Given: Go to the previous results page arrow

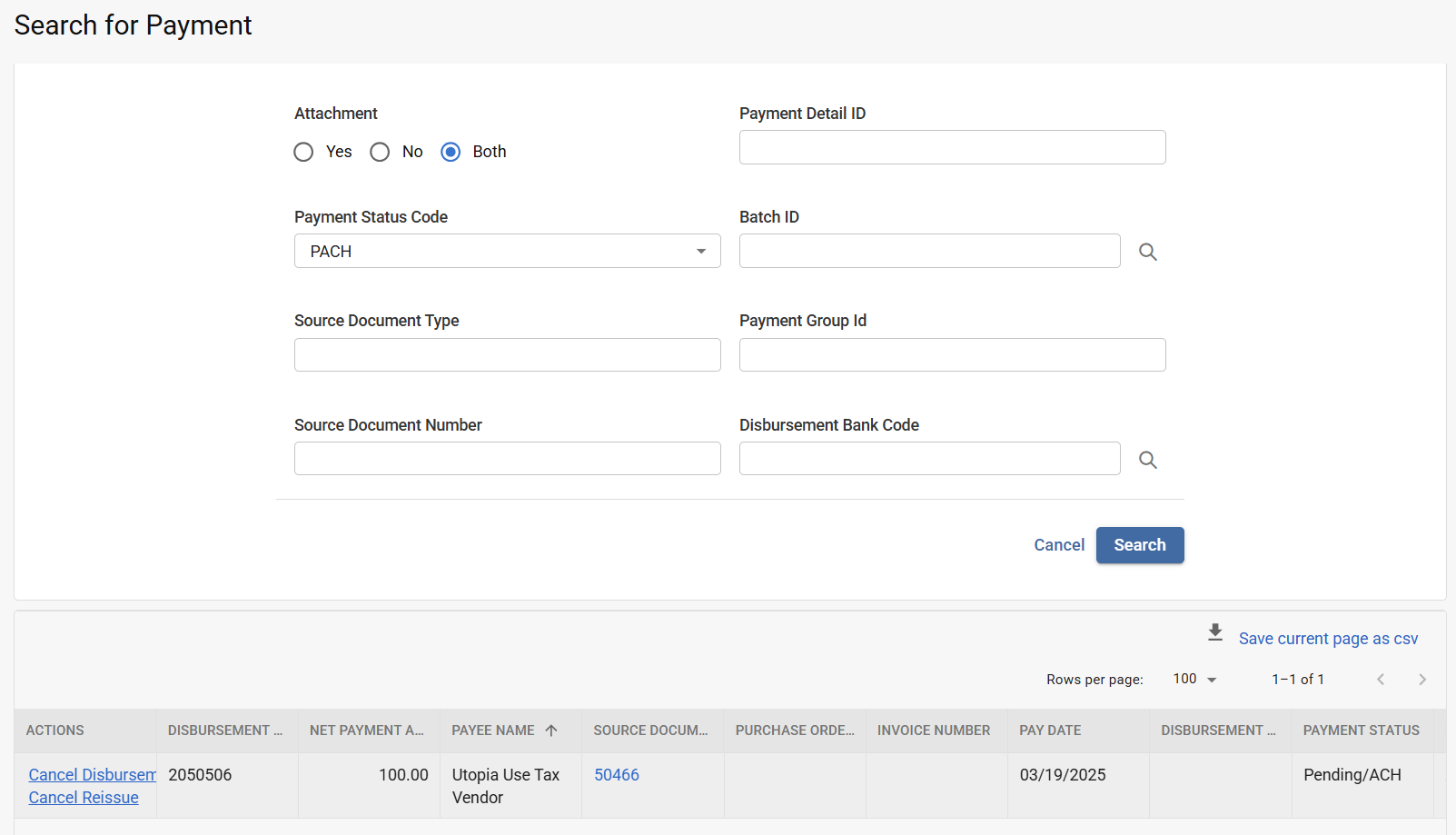Looking at the screenshot, I should 1380,680.
